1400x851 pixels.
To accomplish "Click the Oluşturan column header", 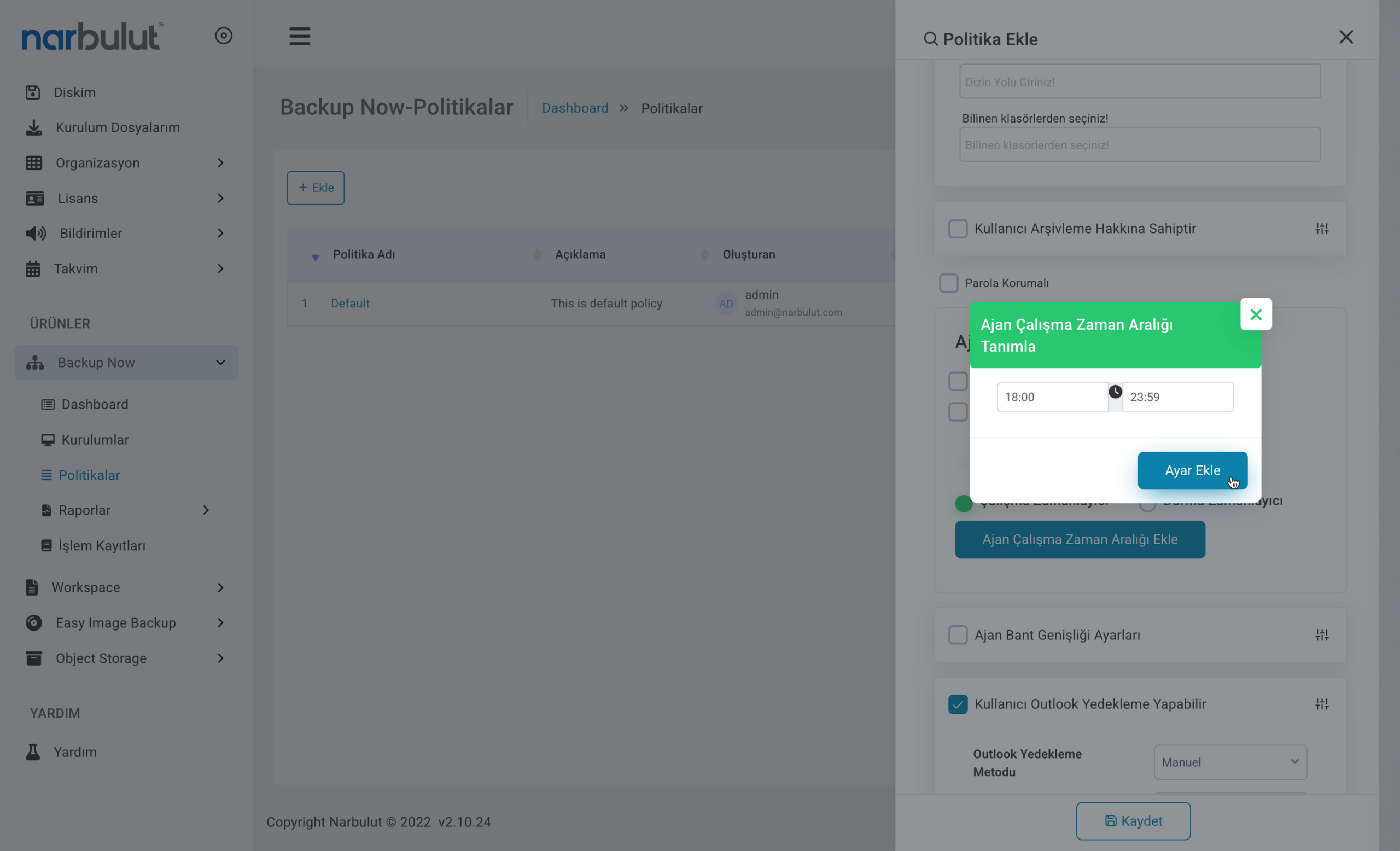I will 748,254.
